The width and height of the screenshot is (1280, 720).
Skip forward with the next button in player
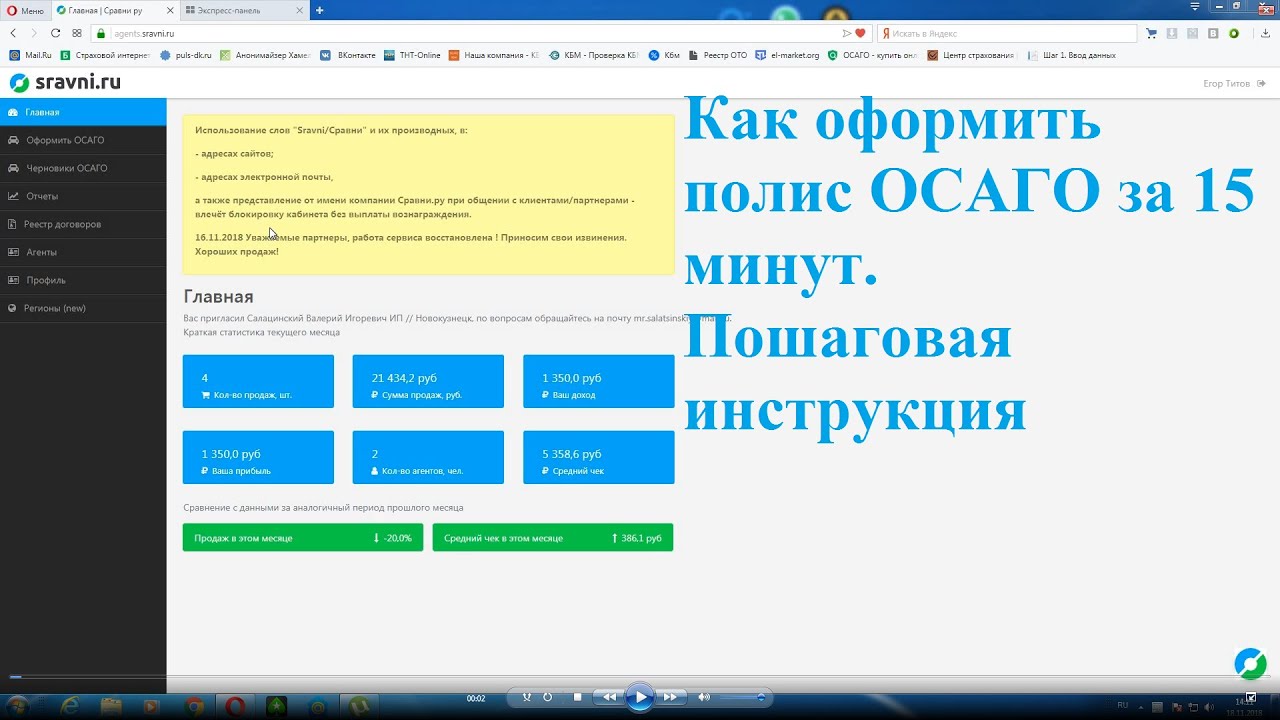pyautogui.click(x=671, y=697)
